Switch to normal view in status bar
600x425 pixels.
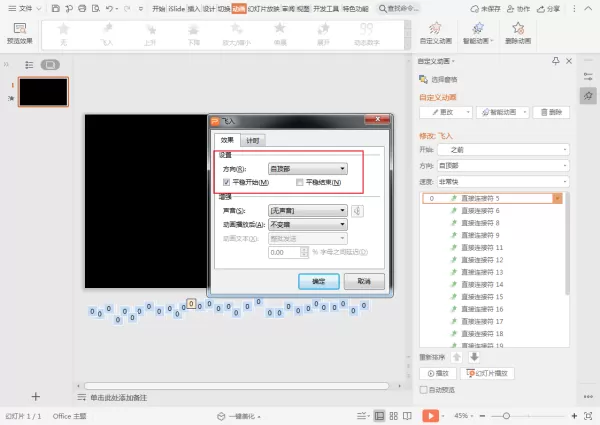click(x=379, y=416)
